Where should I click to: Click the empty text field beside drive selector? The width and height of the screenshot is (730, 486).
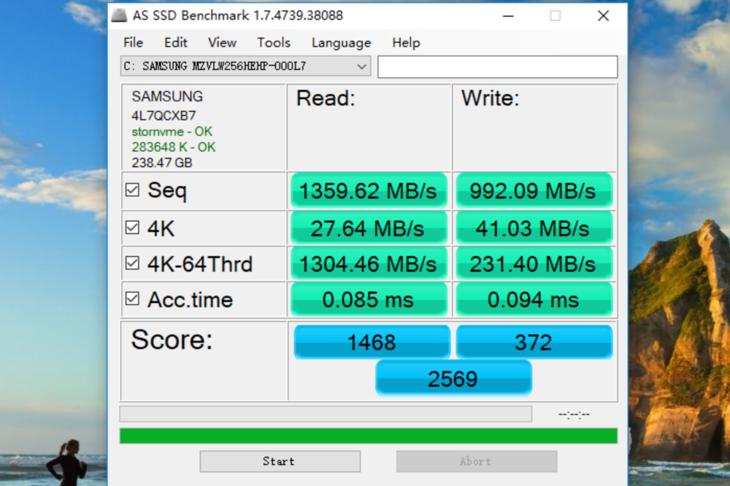pyautogui.click(x=497, y=66)
